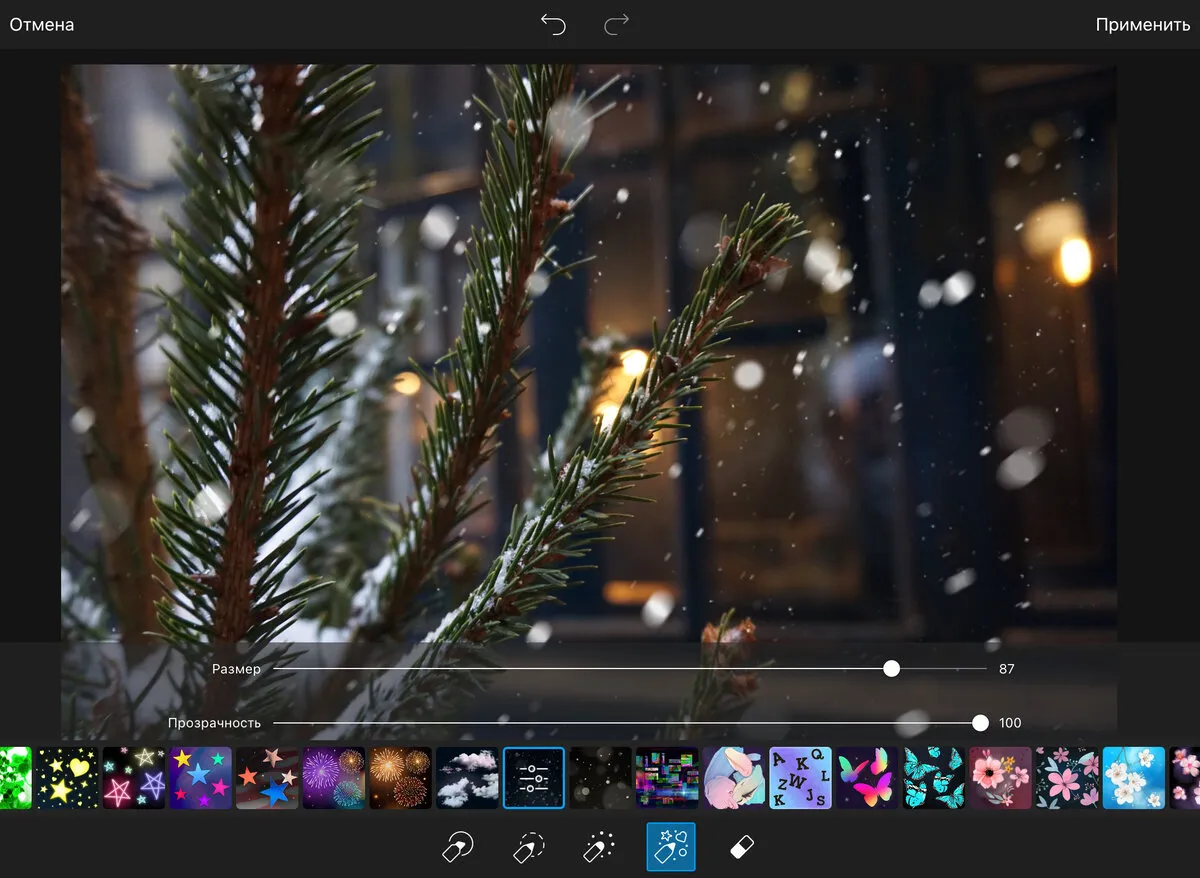Click the Размер label
Screen dimensions: 1200x878
point(236,669)
